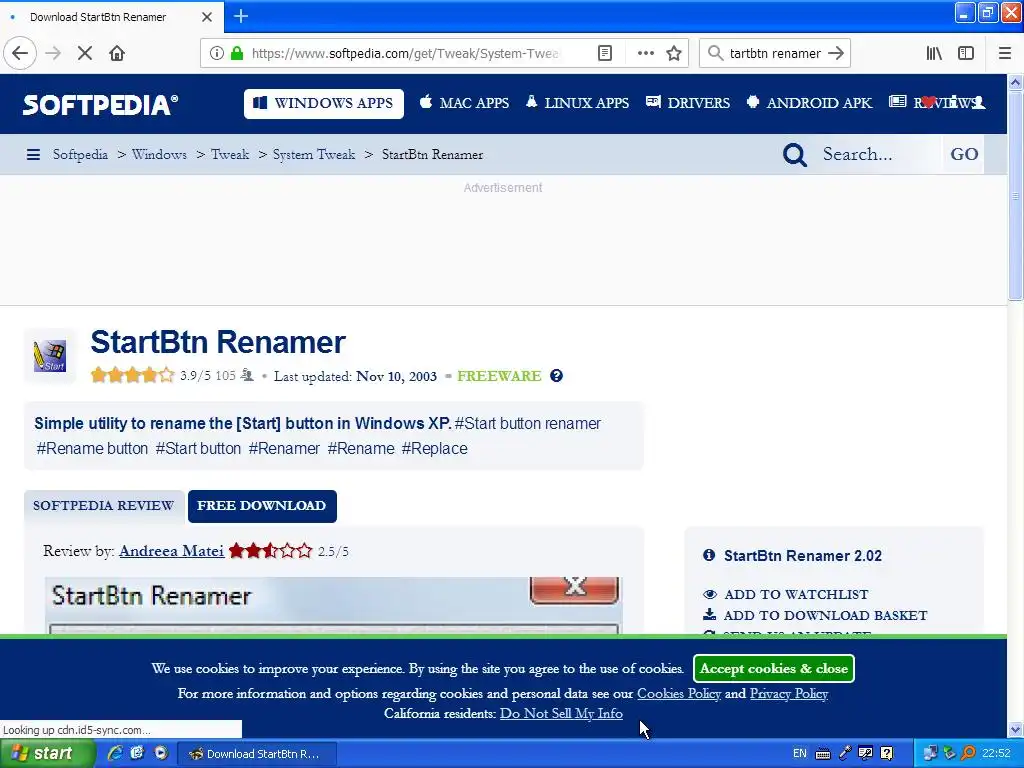Click the FREE DOWNLOAD button
This screenshot has width=1024, height=768.
pyautogui.click(x=262, y=506)
